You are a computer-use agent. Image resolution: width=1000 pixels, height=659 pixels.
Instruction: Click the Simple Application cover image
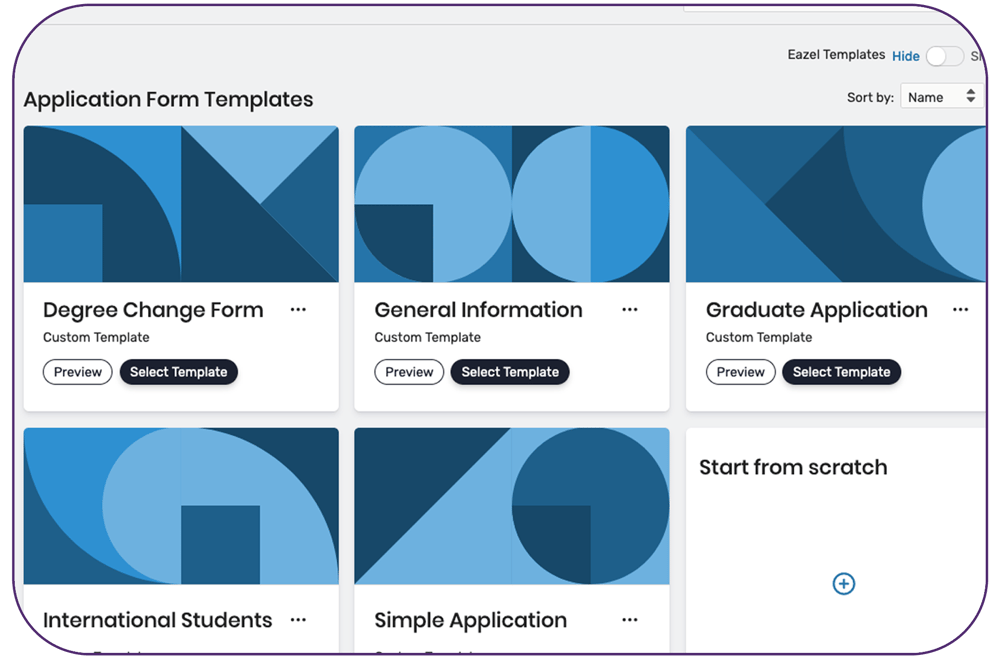(512, 506)
